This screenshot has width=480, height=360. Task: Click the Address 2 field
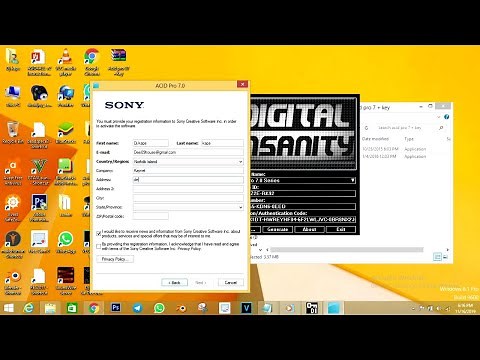[x=188, y=189]
